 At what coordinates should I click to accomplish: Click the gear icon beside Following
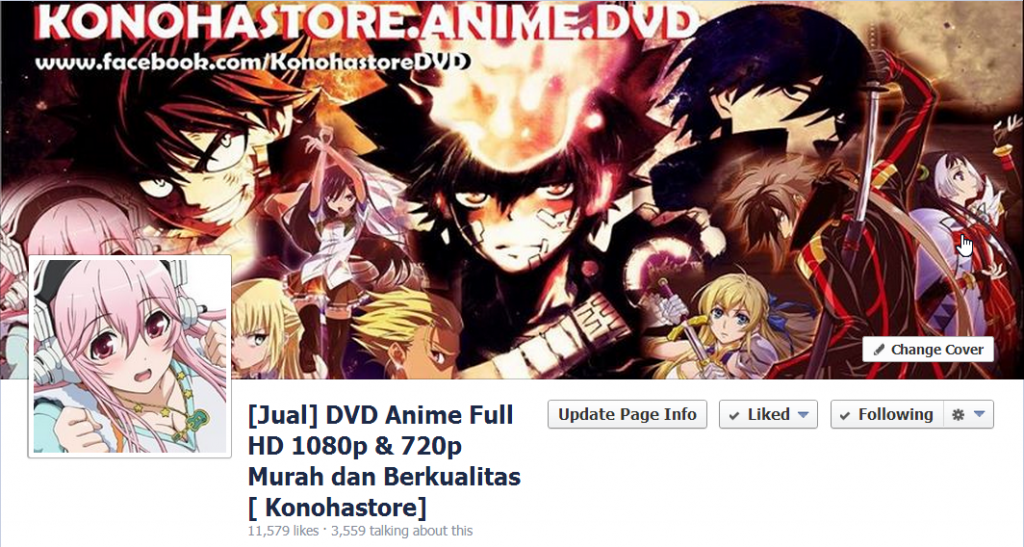958,414
